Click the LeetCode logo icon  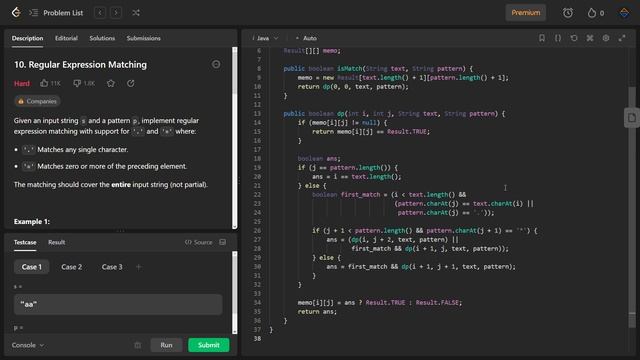[x=16, y=13]
